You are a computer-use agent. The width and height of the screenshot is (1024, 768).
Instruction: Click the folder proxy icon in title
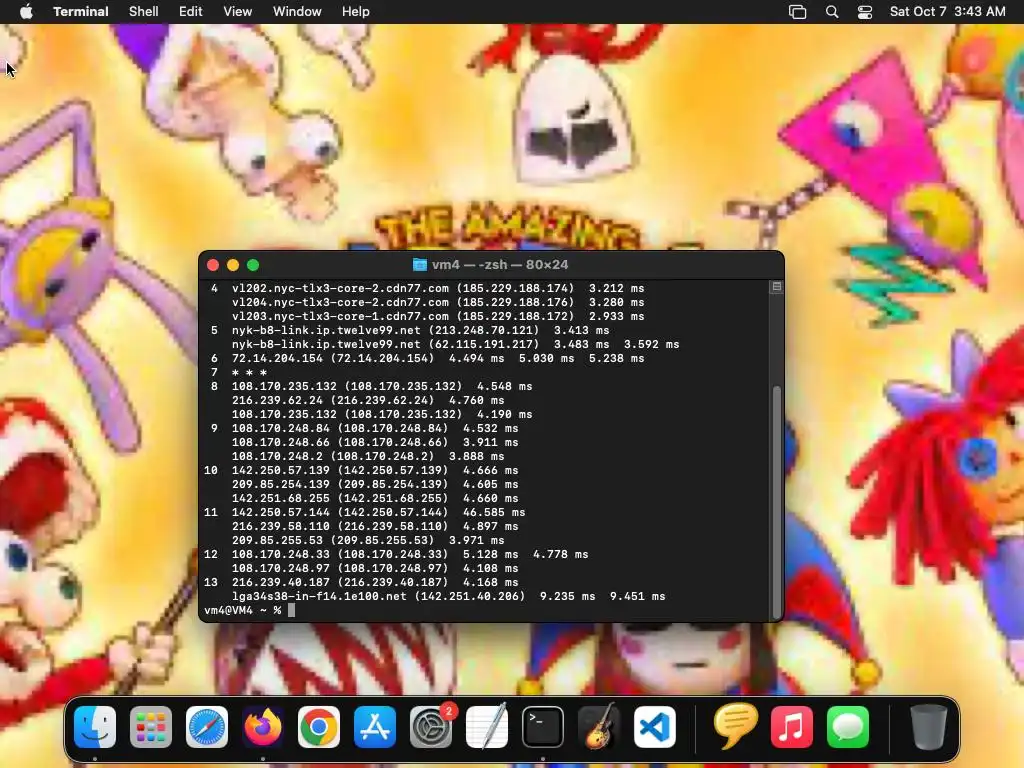[x=420, y=264]
